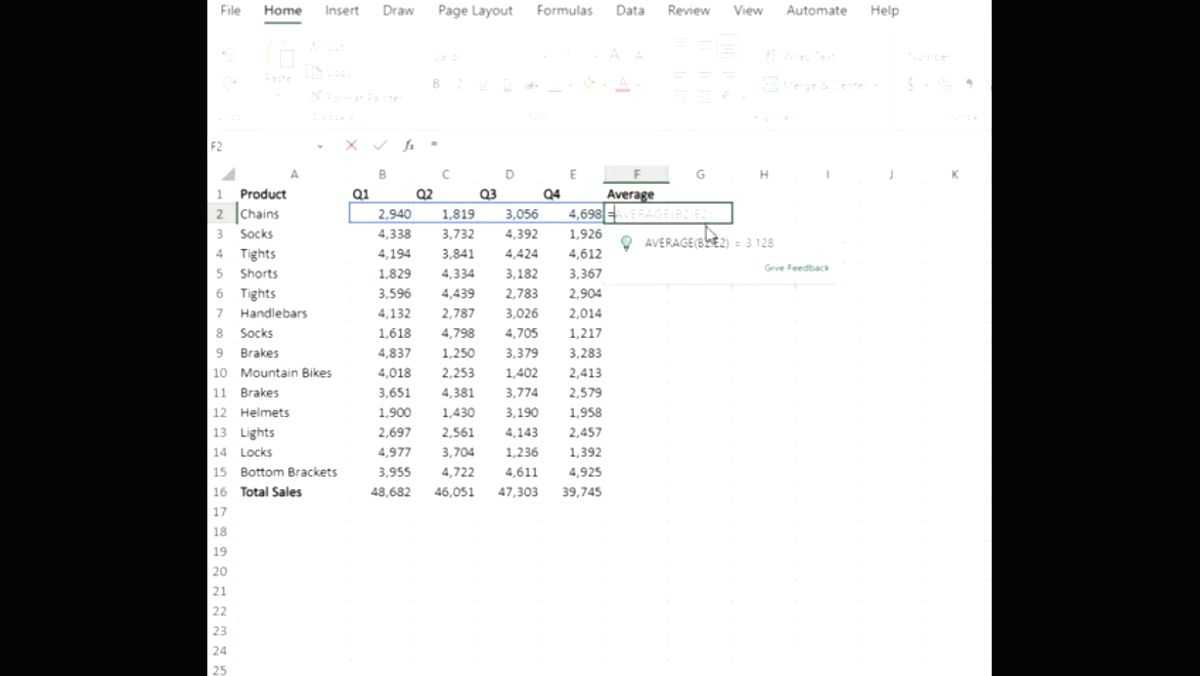Open the Help tab
The width and height of the screenshot is (1200, 676).
coord(884,10)
